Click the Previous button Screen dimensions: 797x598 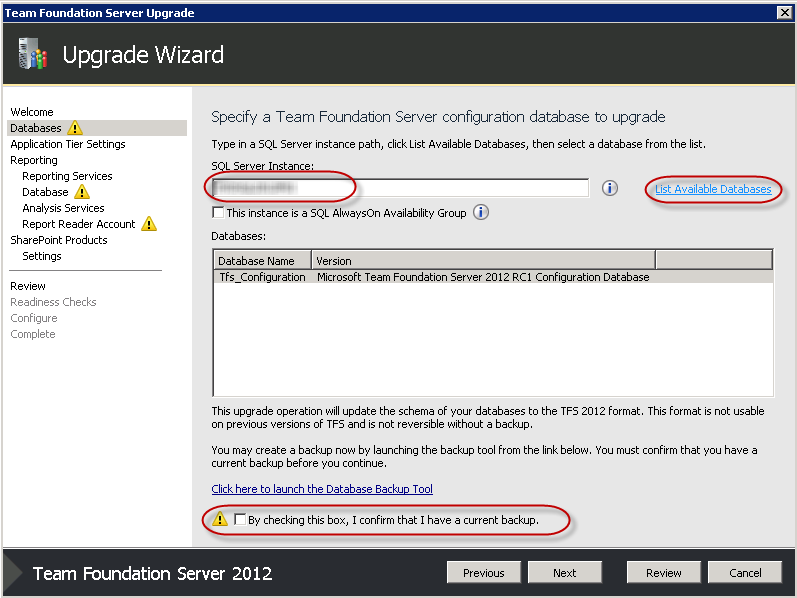click(484, 573)
